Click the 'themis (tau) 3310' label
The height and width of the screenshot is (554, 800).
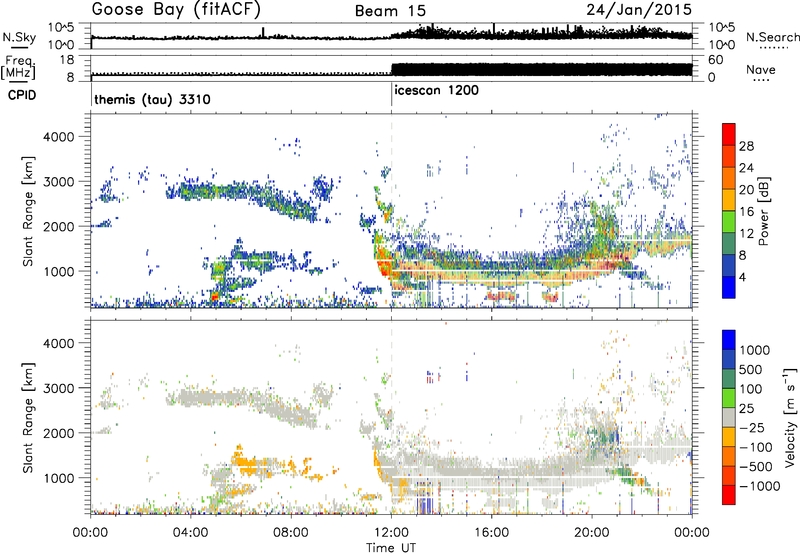(153, 99)
